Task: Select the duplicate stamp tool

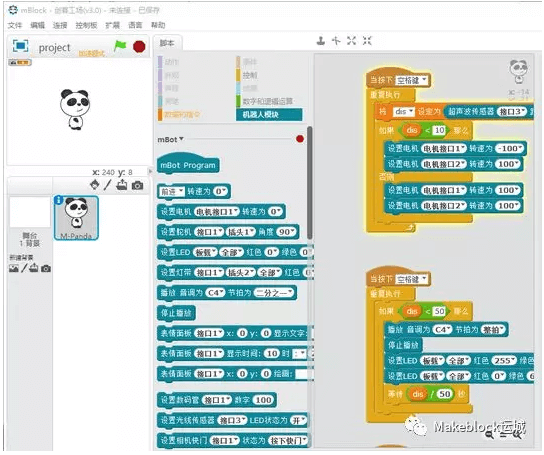Action: tap(321, 41)
